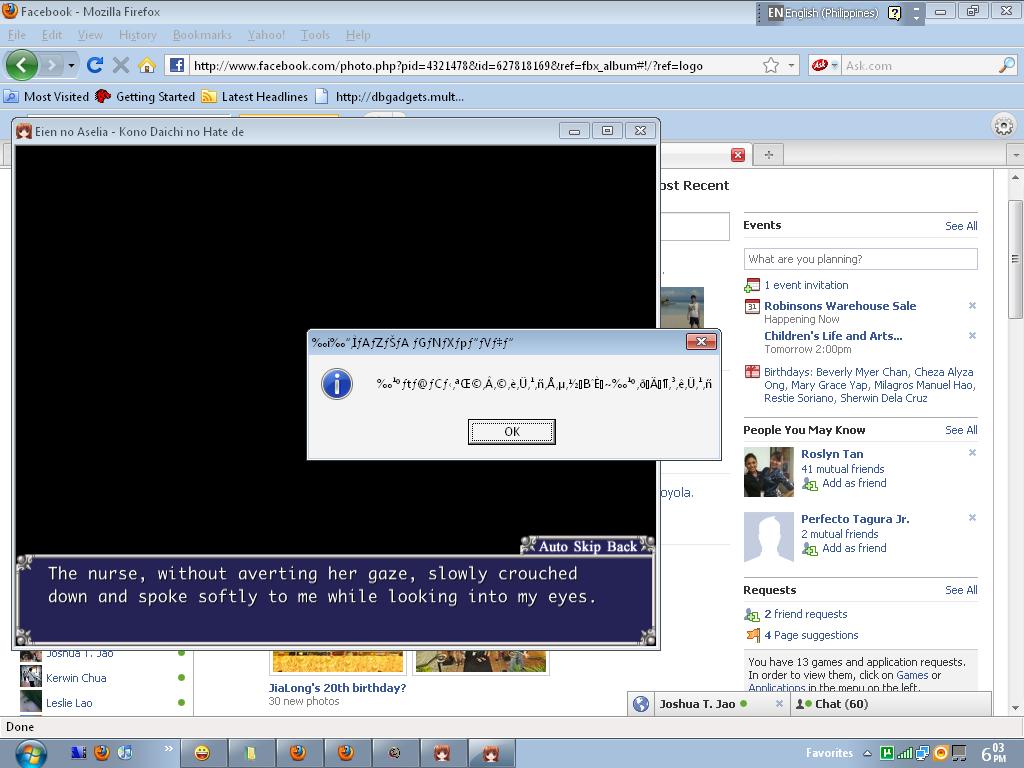Reload the page with the refresh icon
This screenshot has width=1024, height=768.
(95, 65)
